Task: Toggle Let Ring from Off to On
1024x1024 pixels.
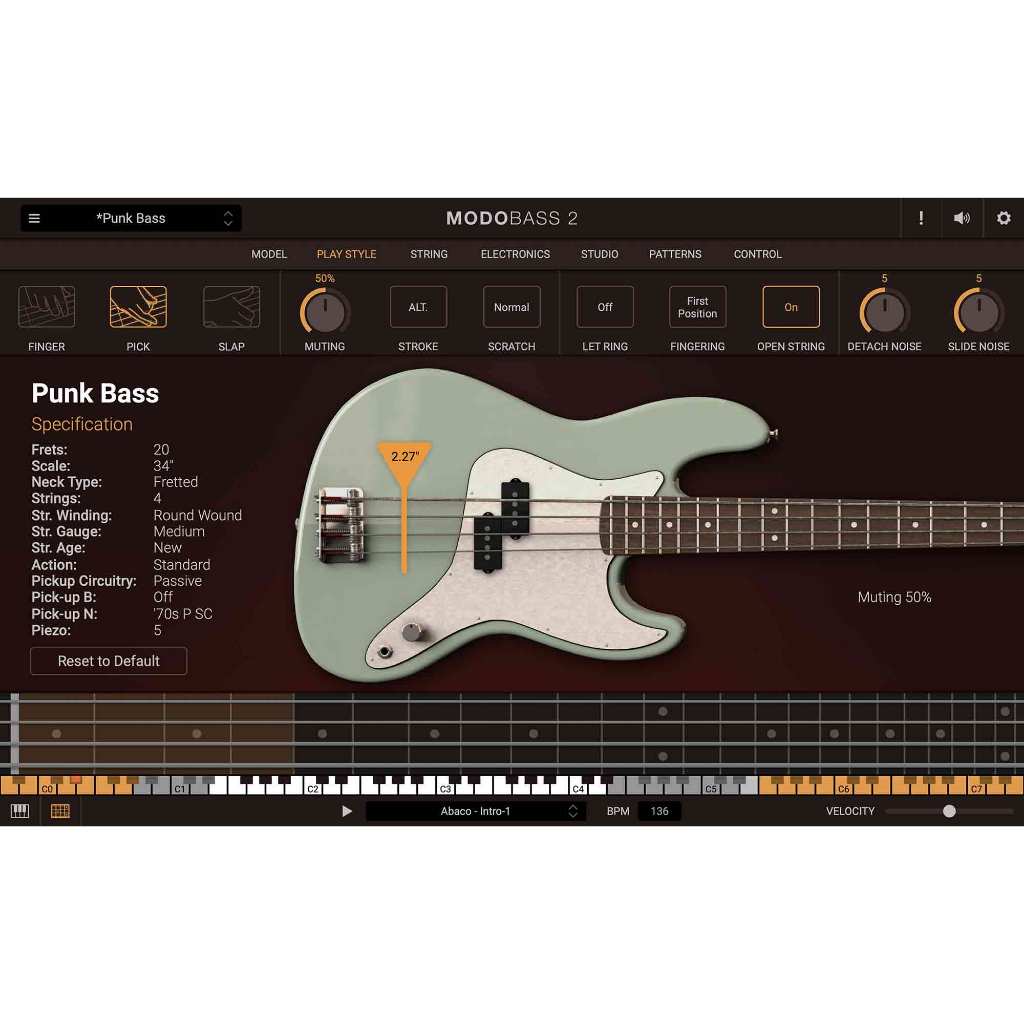Action: tap(604, 307)
